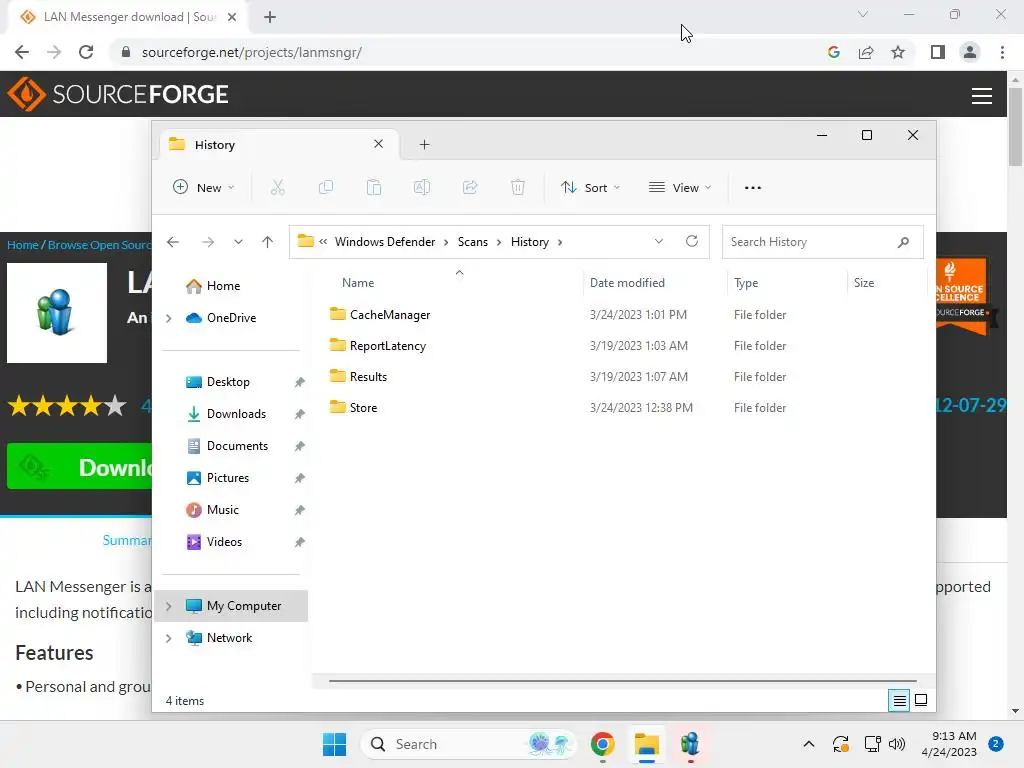This screenshot has height=768, width=1024.
Task: Click the clock and date in taskbar
Action: click(949, 744)
